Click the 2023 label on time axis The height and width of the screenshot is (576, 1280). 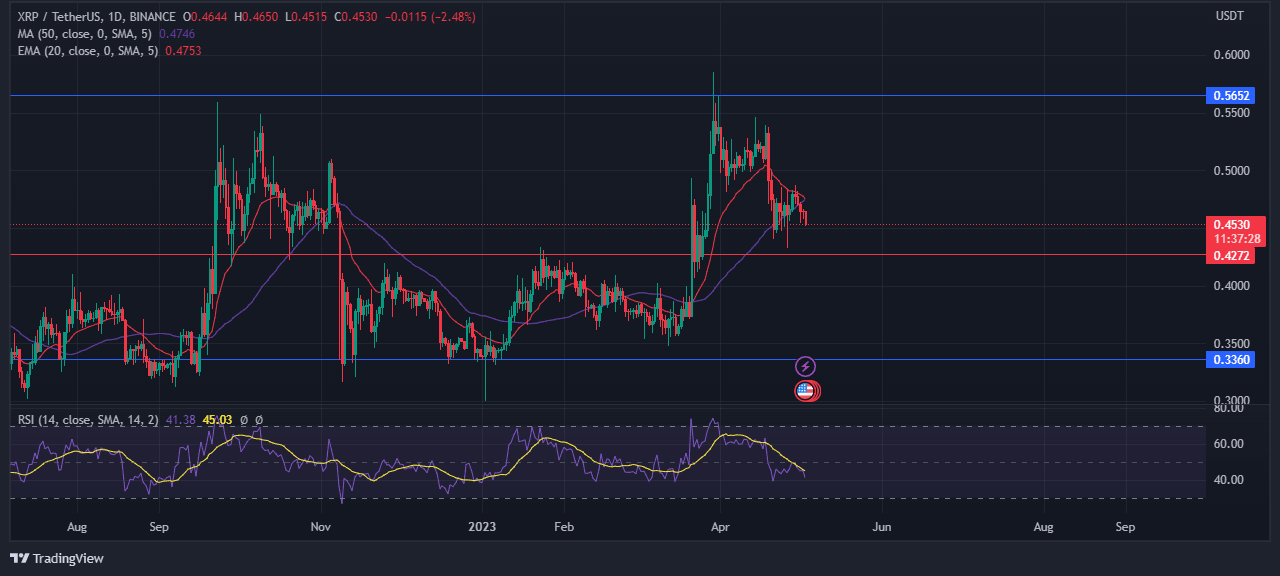coord(483,525)
